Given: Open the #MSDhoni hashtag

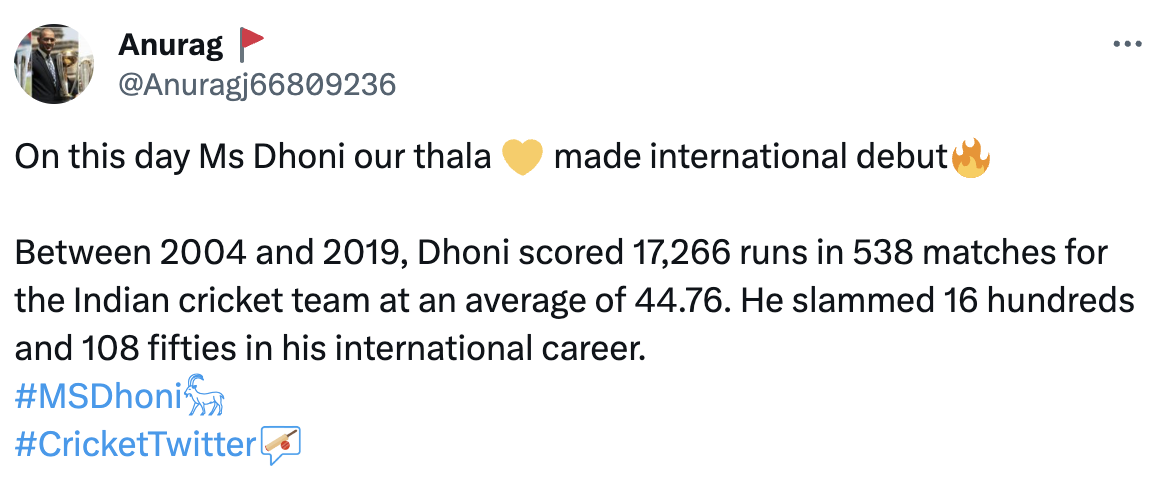Looking at the screenshot, I should tap(96, 398).
